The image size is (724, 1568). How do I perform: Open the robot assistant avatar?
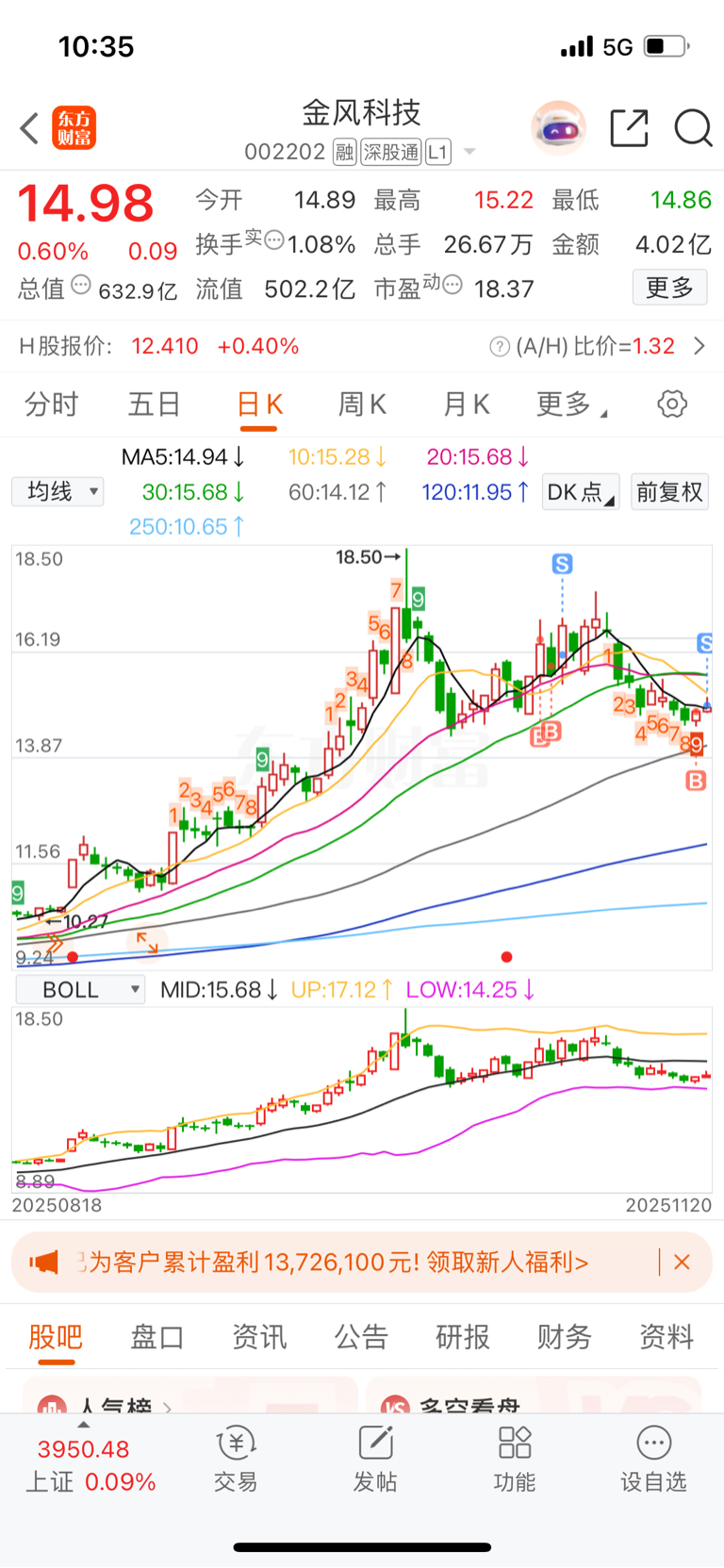(x=558, y=127)
